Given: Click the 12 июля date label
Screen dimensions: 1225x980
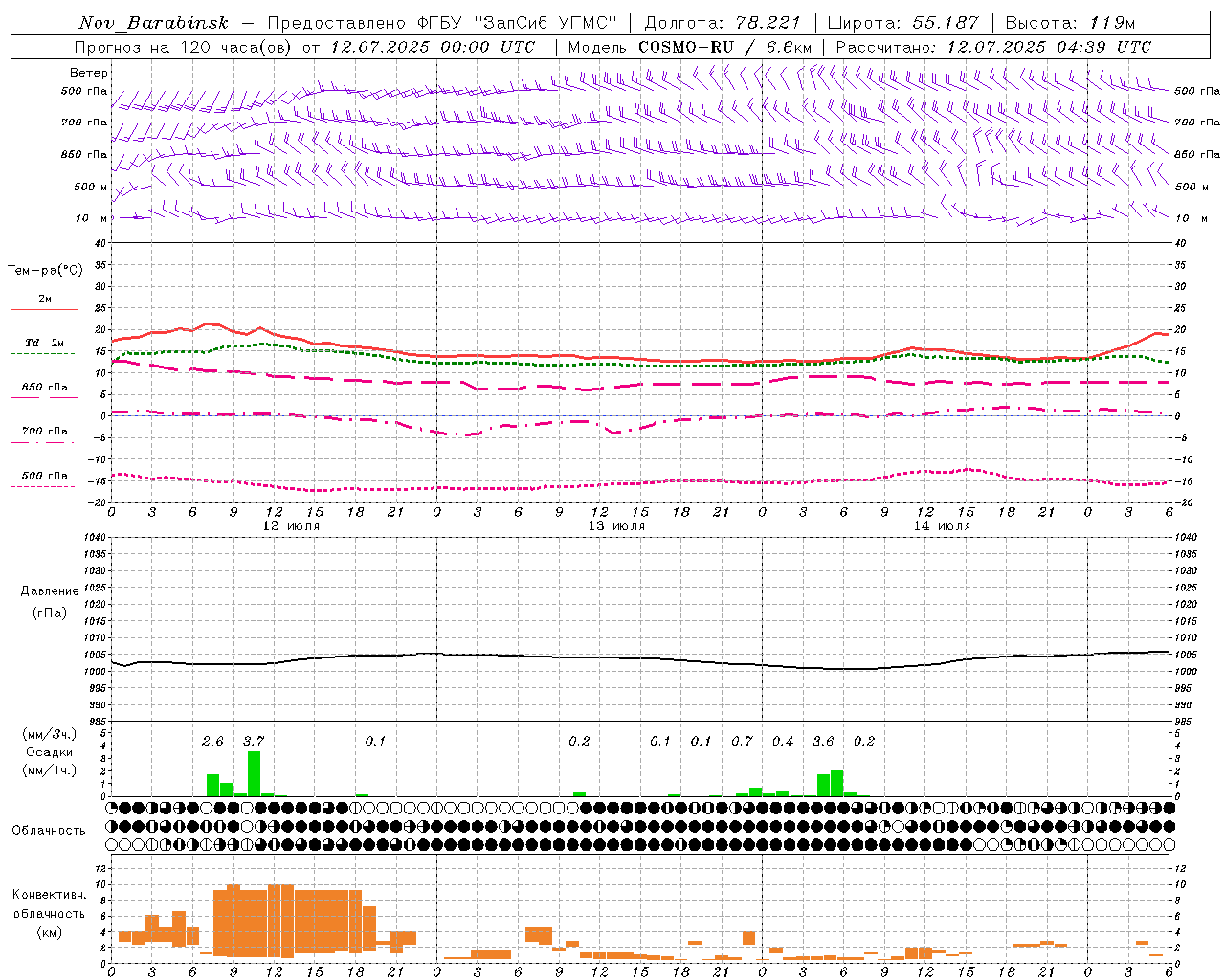Looking at the screenshot, I should [292, 526].
